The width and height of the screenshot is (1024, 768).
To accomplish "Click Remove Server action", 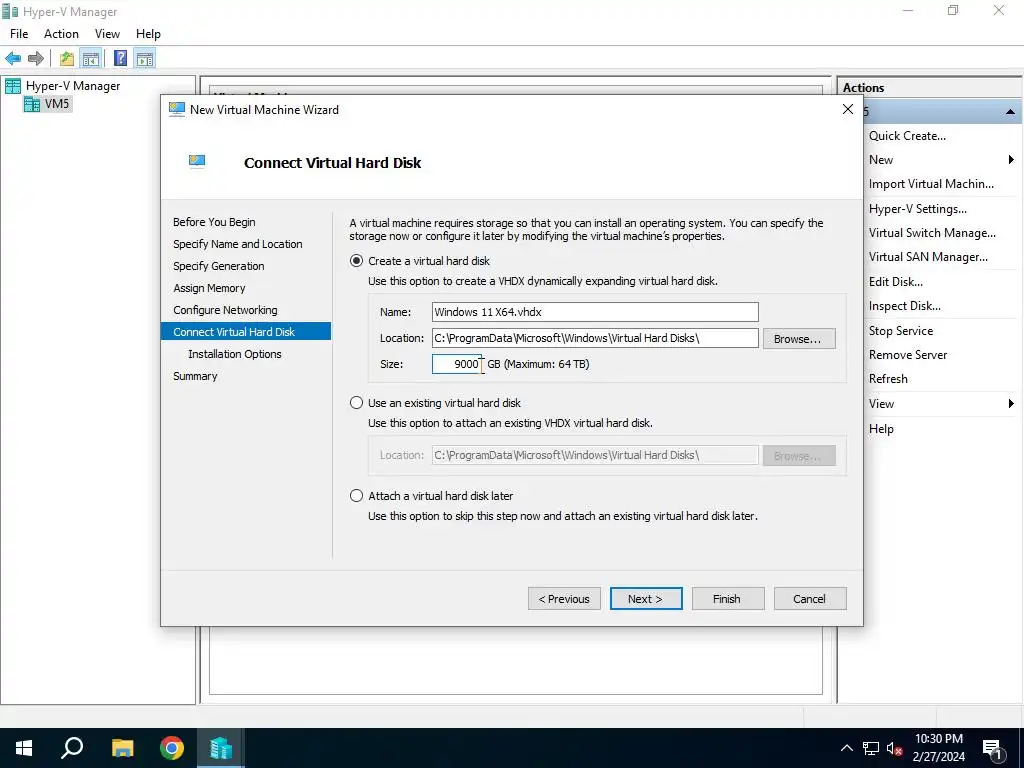I will tap(908, 355).
